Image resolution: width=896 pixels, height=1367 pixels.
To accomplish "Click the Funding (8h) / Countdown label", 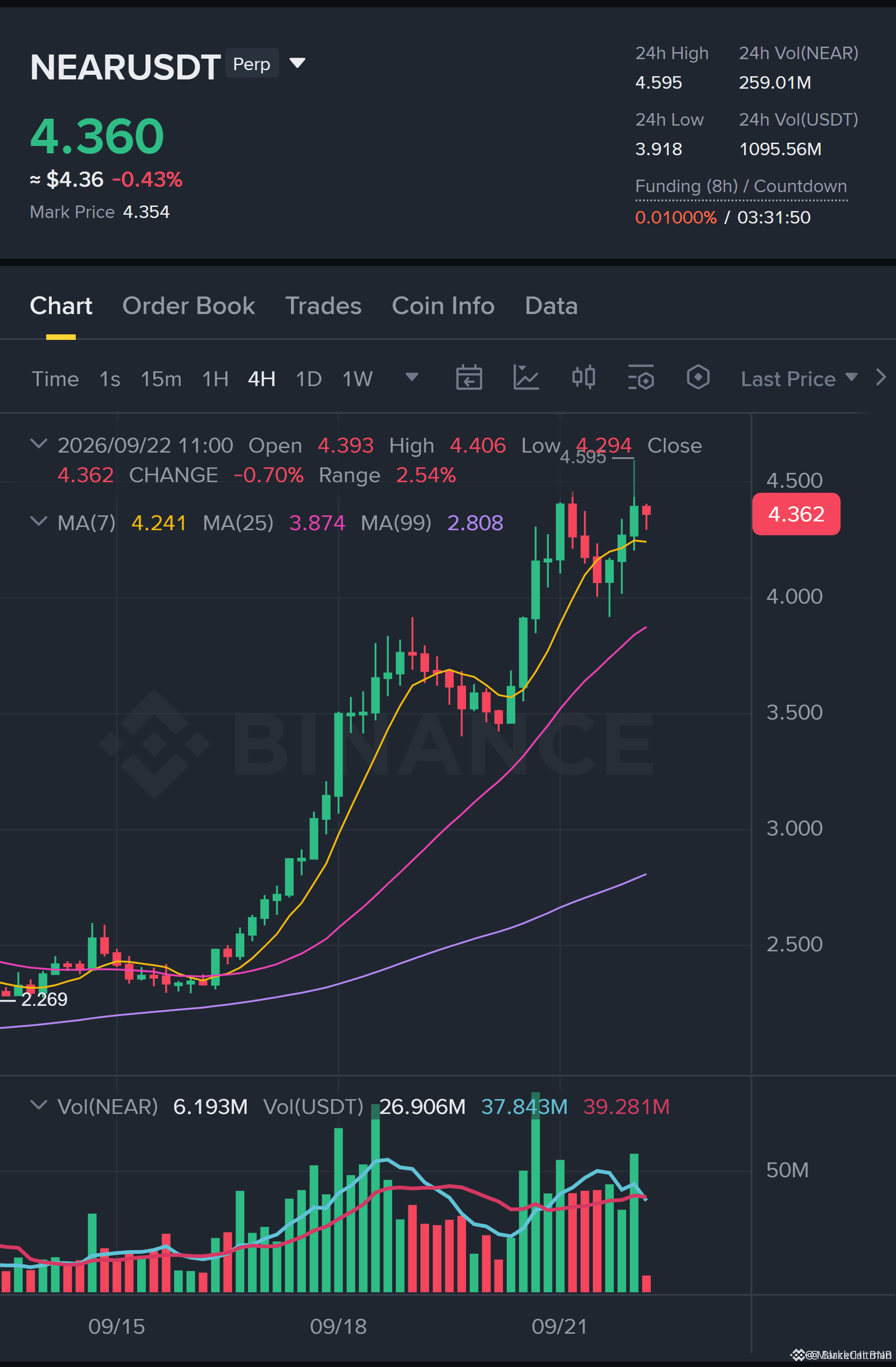I will [x=741, y=186].
